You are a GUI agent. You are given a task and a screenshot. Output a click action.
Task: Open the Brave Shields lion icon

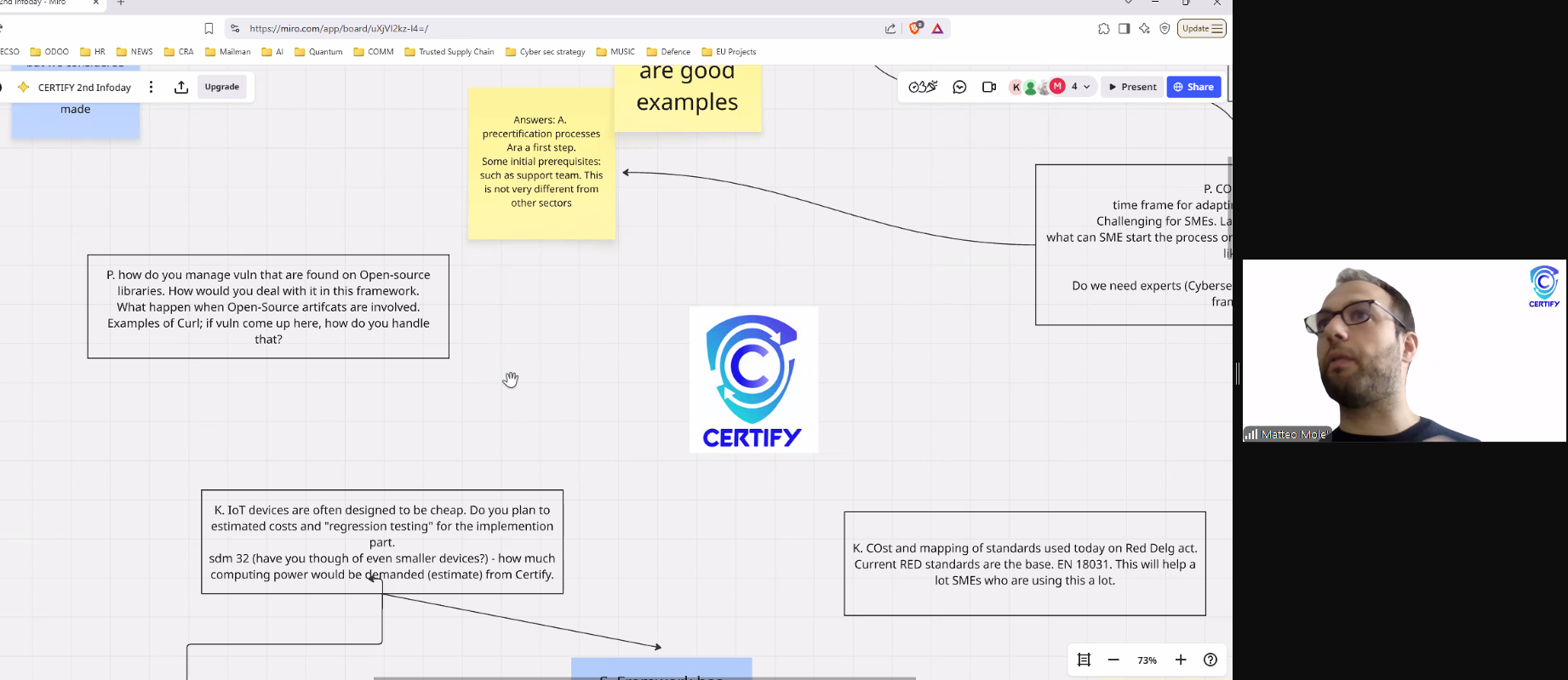point(915,27)
